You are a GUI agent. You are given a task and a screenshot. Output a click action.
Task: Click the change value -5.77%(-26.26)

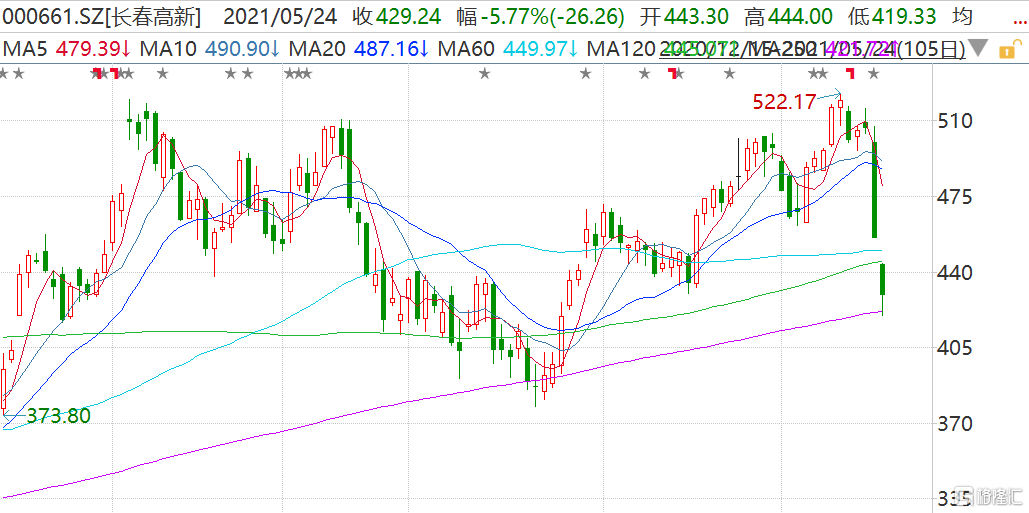(x=553, y=18)
